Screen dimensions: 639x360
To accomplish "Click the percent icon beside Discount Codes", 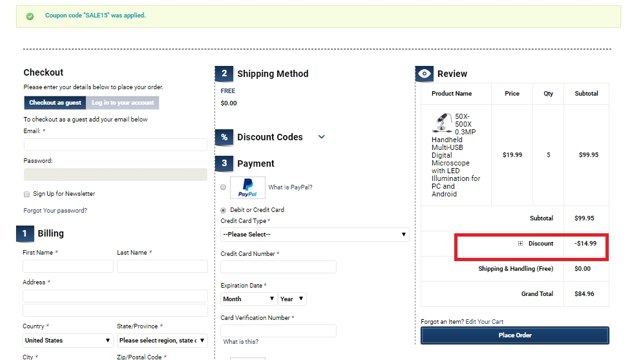I will (224, 137).
